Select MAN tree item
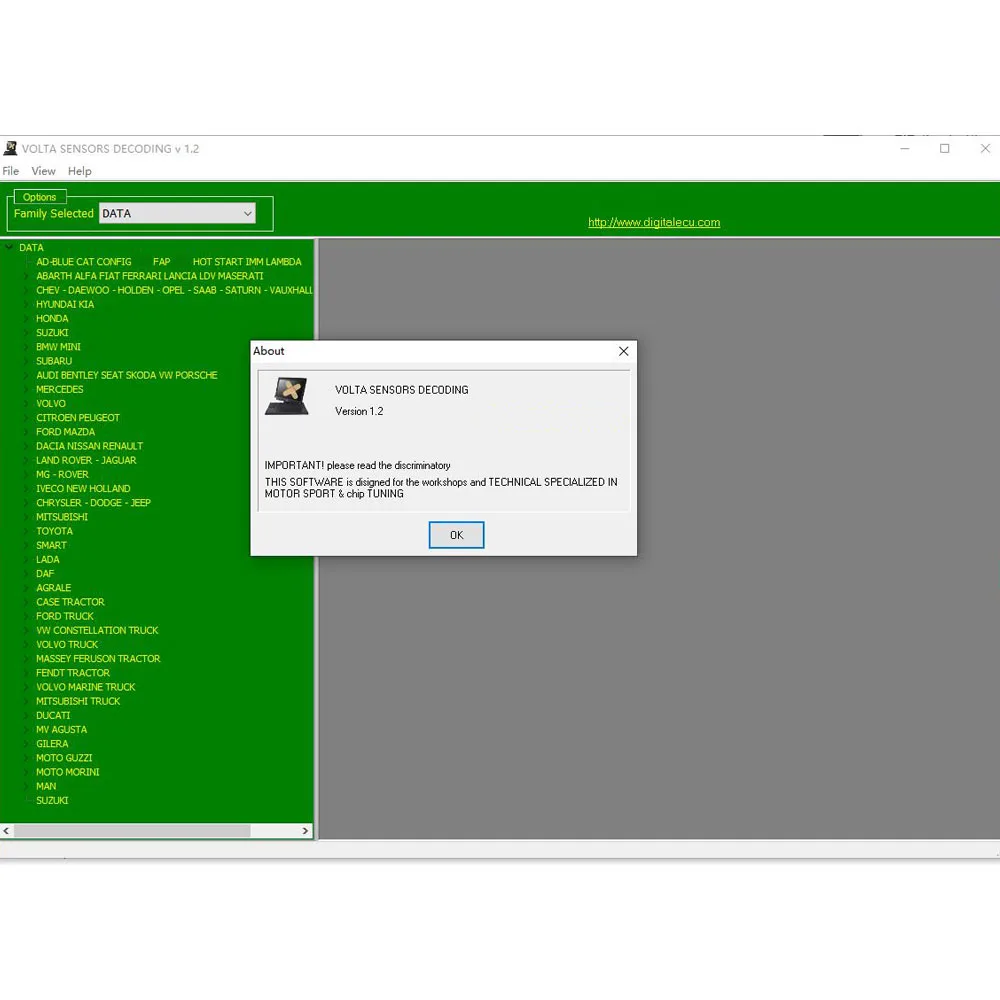Image resolution: width=1000 pixels, height=1000 pixels. point(46,786)
